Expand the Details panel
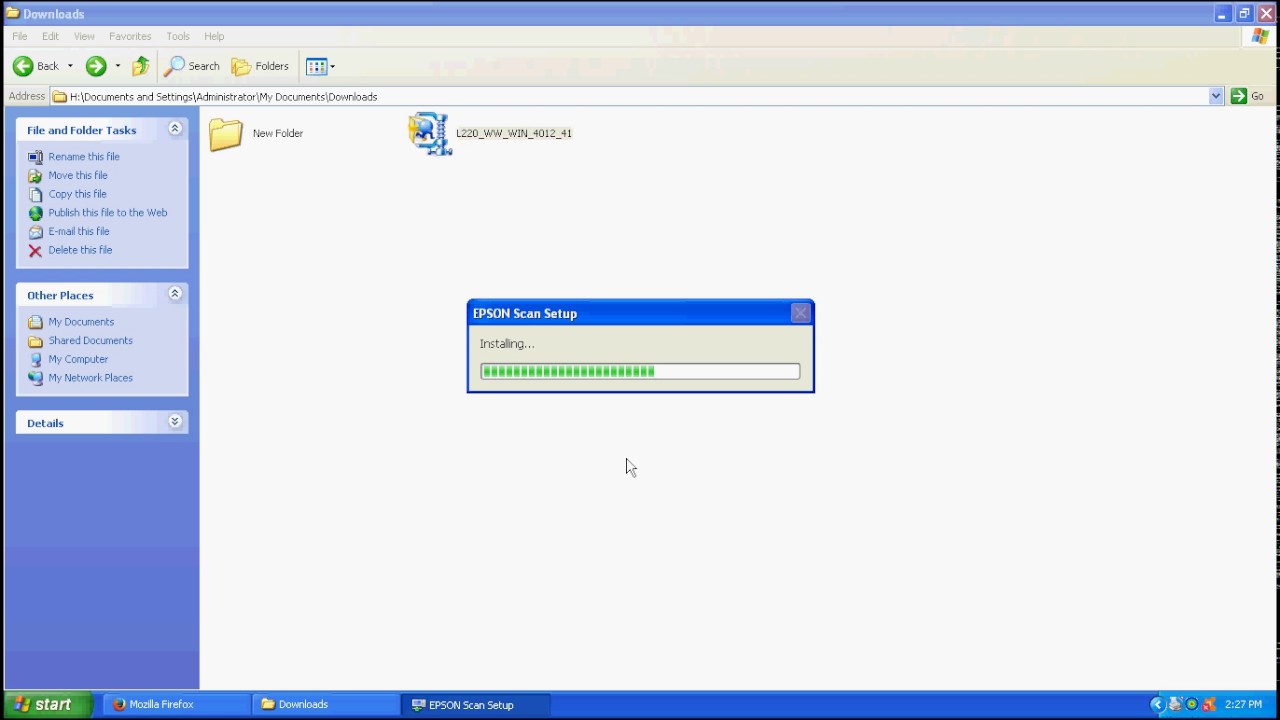 (x=175, y=422)
